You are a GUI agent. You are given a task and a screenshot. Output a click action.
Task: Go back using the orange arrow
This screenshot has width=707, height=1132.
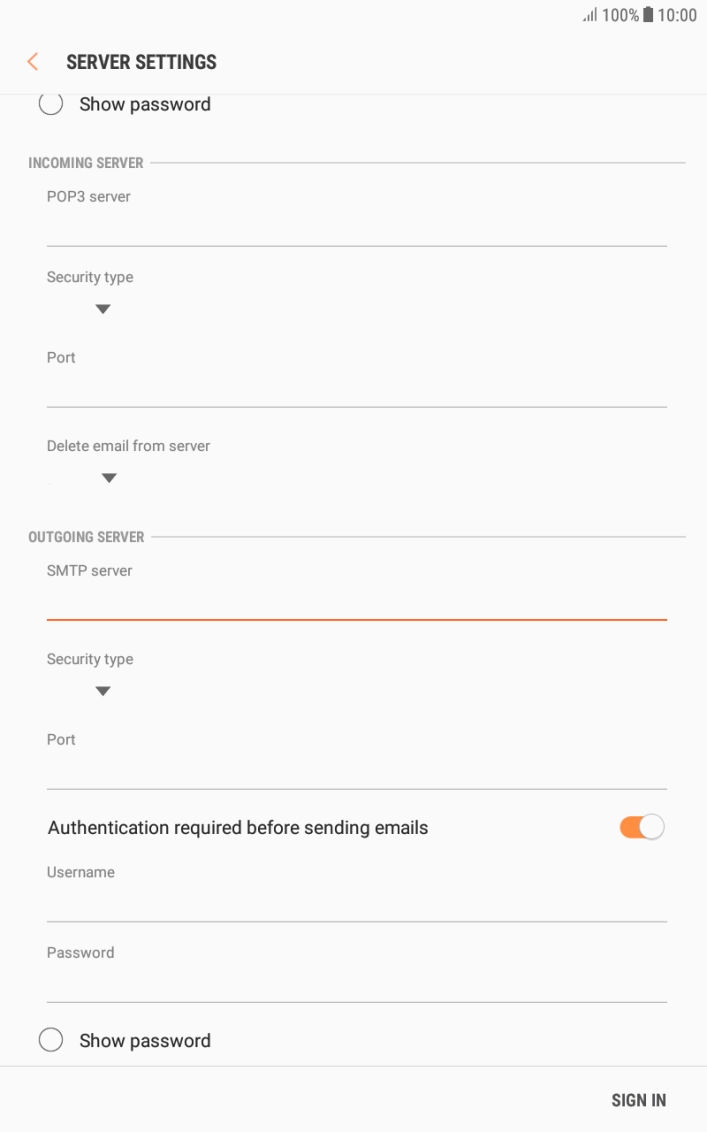33,62
